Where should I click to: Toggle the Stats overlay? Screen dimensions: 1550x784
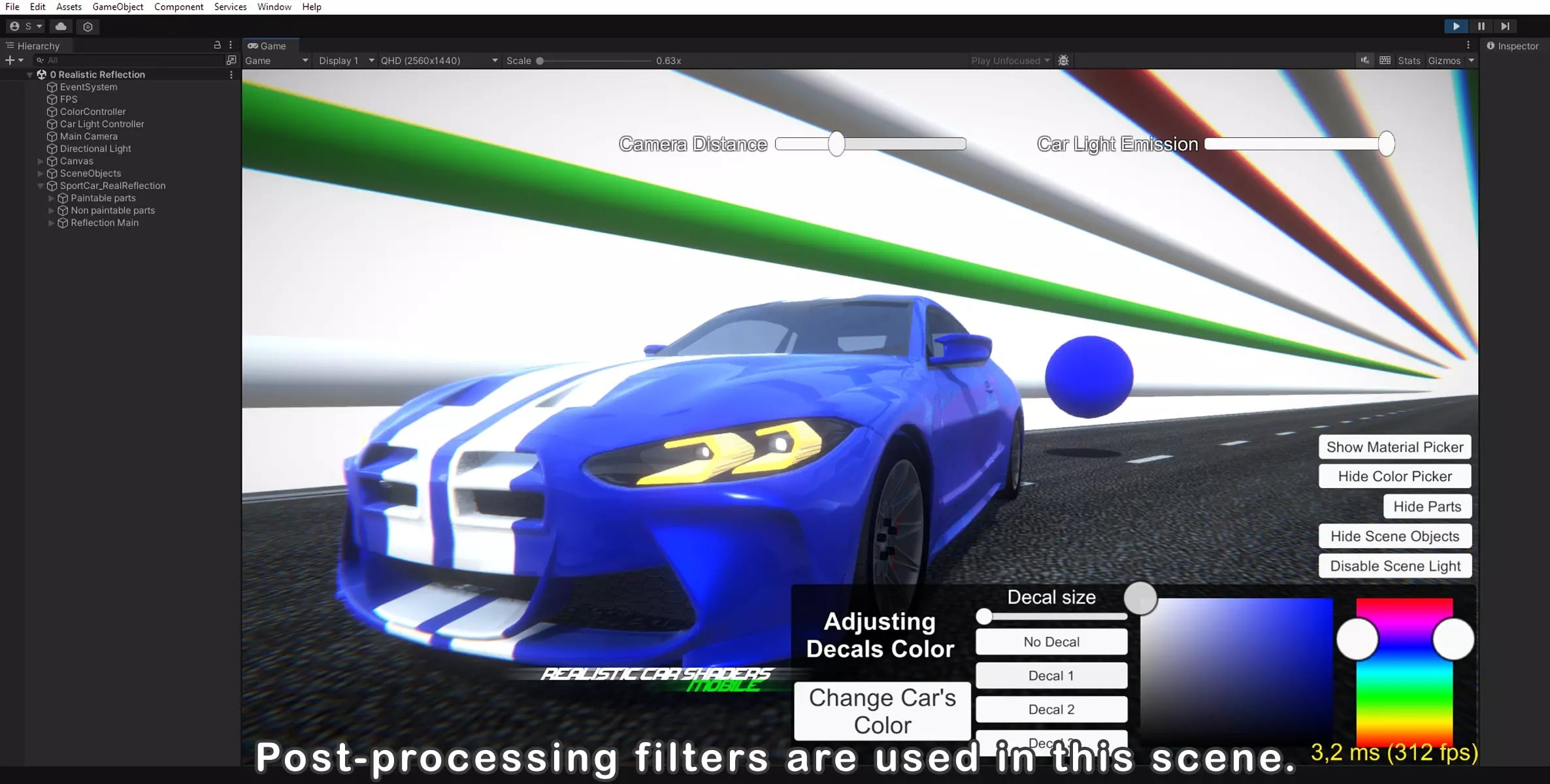coord(1409,60)
